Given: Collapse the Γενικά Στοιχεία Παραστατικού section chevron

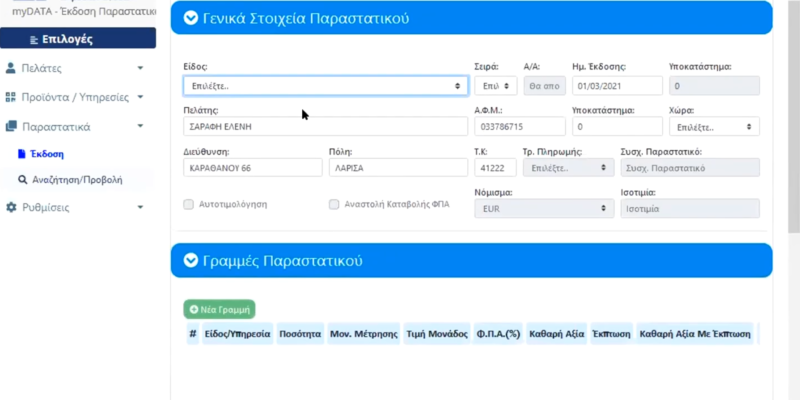Looking at the screenshot, I should click(190, 18).
